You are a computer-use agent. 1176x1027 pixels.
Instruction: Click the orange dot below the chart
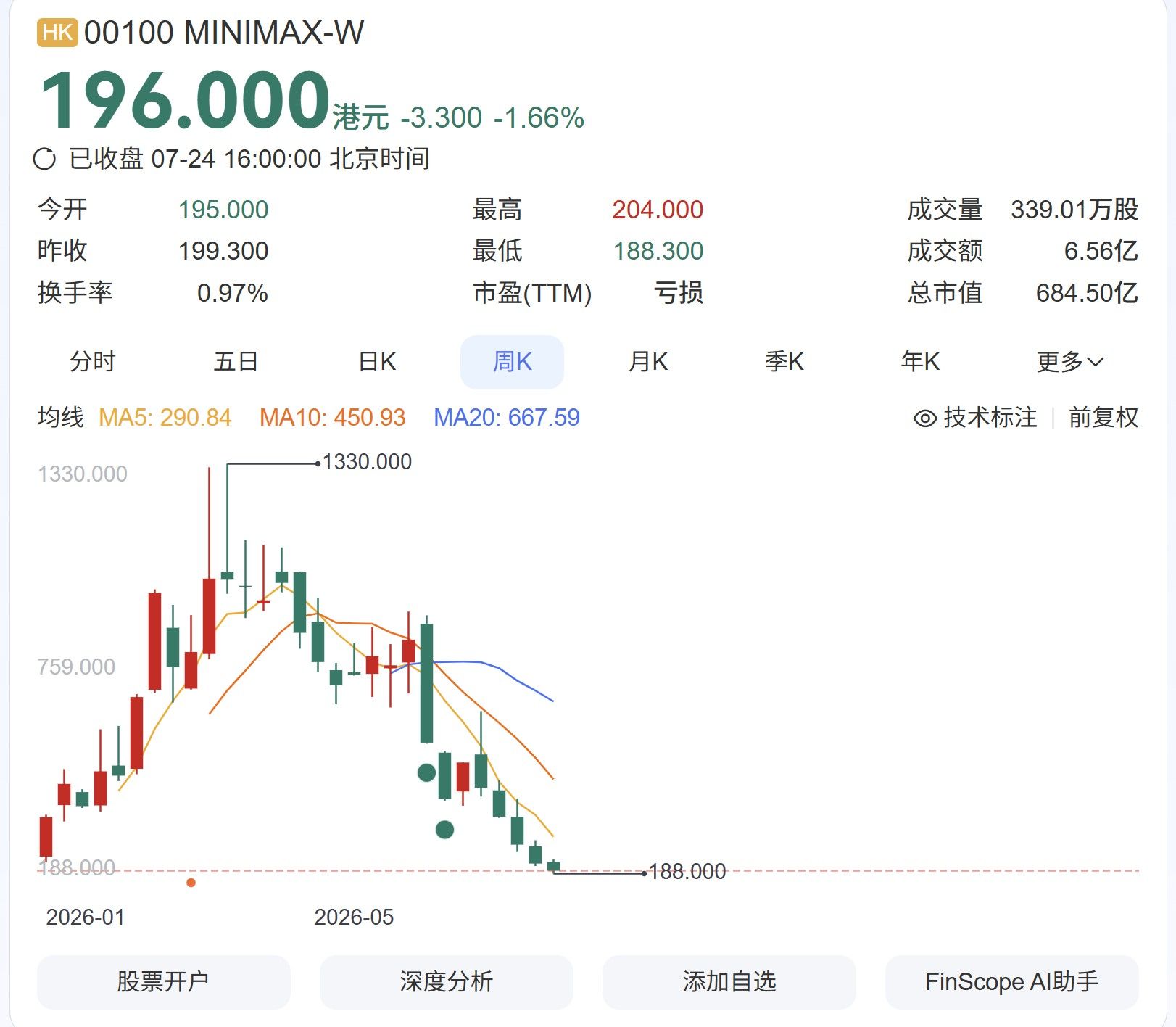(191, 883)
